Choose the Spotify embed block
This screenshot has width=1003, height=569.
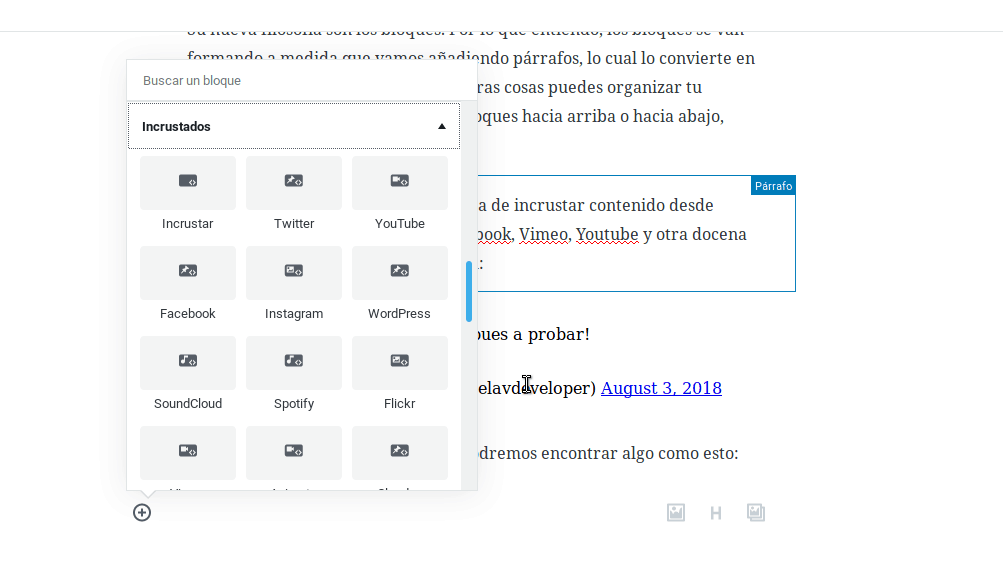[x=294, y=375]
